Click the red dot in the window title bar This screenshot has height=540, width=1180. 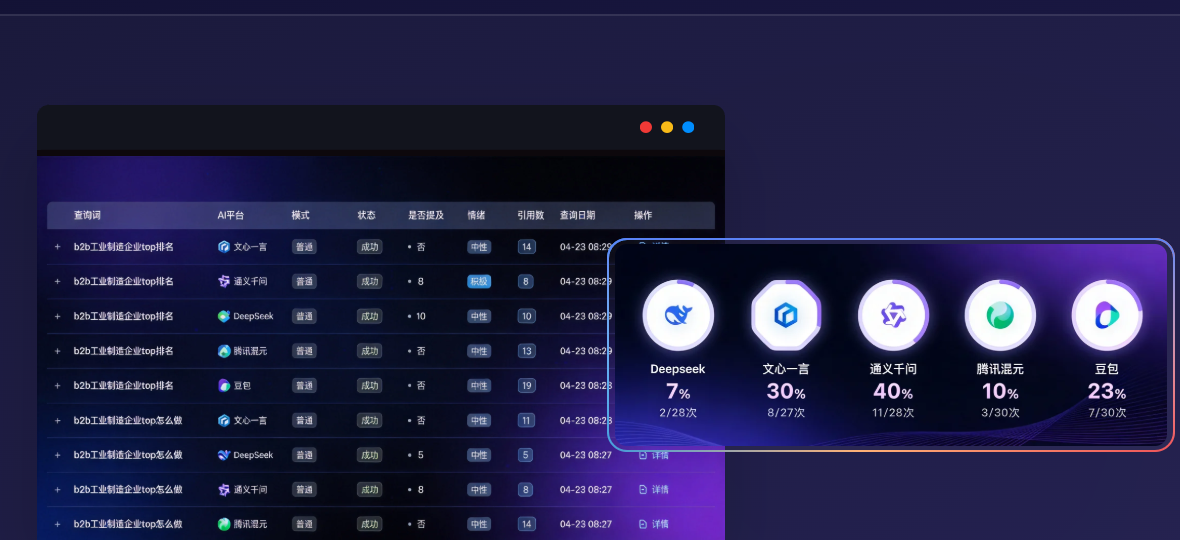coord(646,127)
